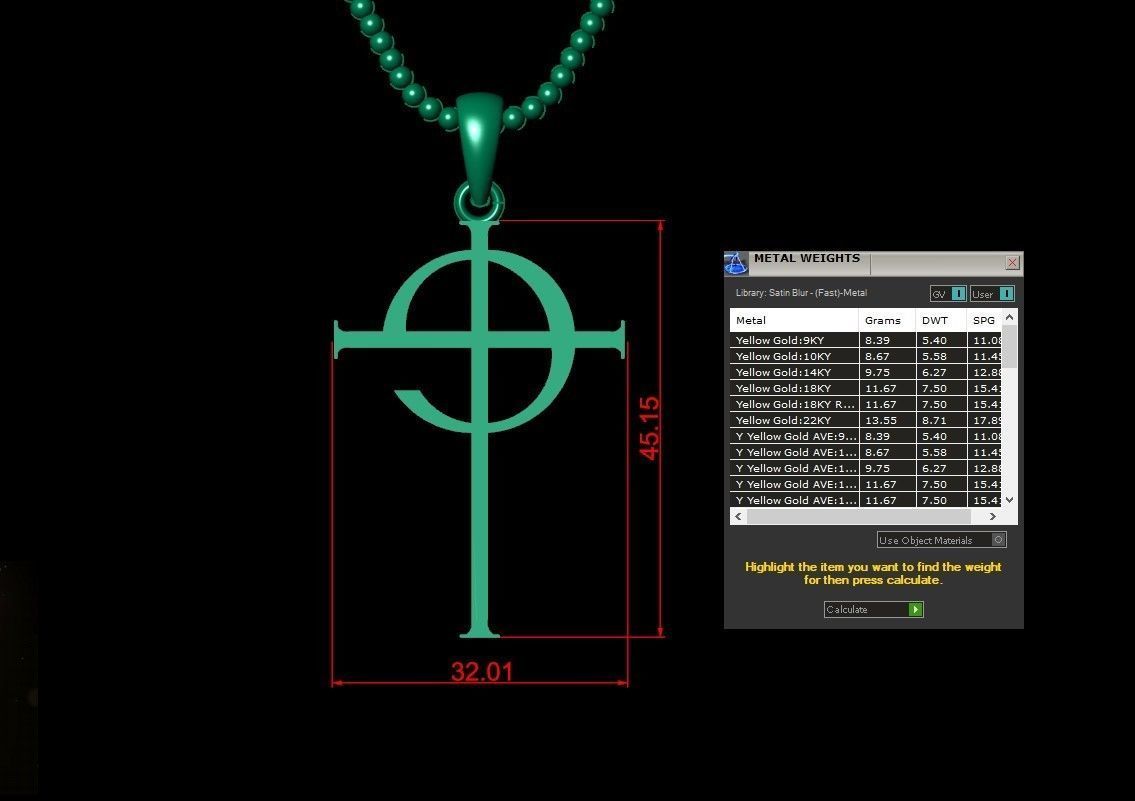Sort by the Grams column header
This screenshot has height=801, width=1135.
click(887, 320)
